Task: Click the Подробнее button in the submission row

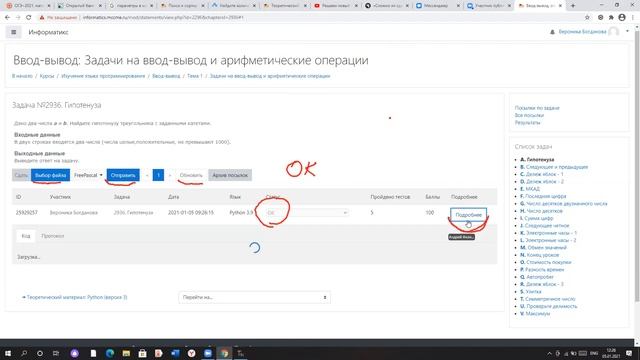Action: point(469,215)
